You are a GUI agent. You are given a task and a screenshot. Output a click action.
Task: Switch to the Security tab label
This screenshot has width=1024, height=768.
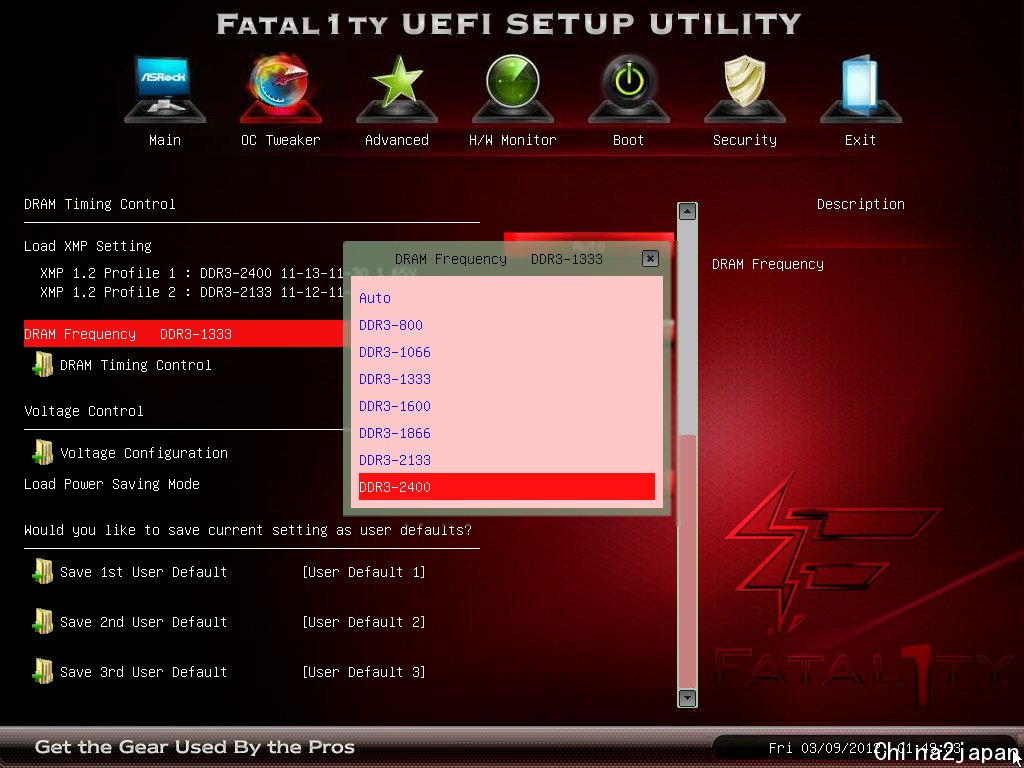pyautogui.click(x=745, y=140)
